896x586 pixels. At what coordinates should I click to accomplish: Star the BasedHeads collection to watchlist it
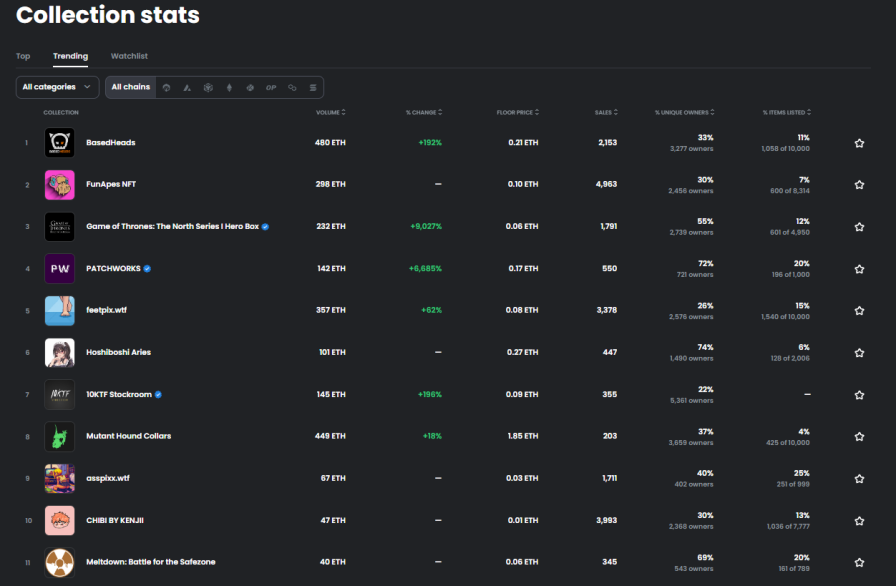pyautogui.click(x=859, y=142)
